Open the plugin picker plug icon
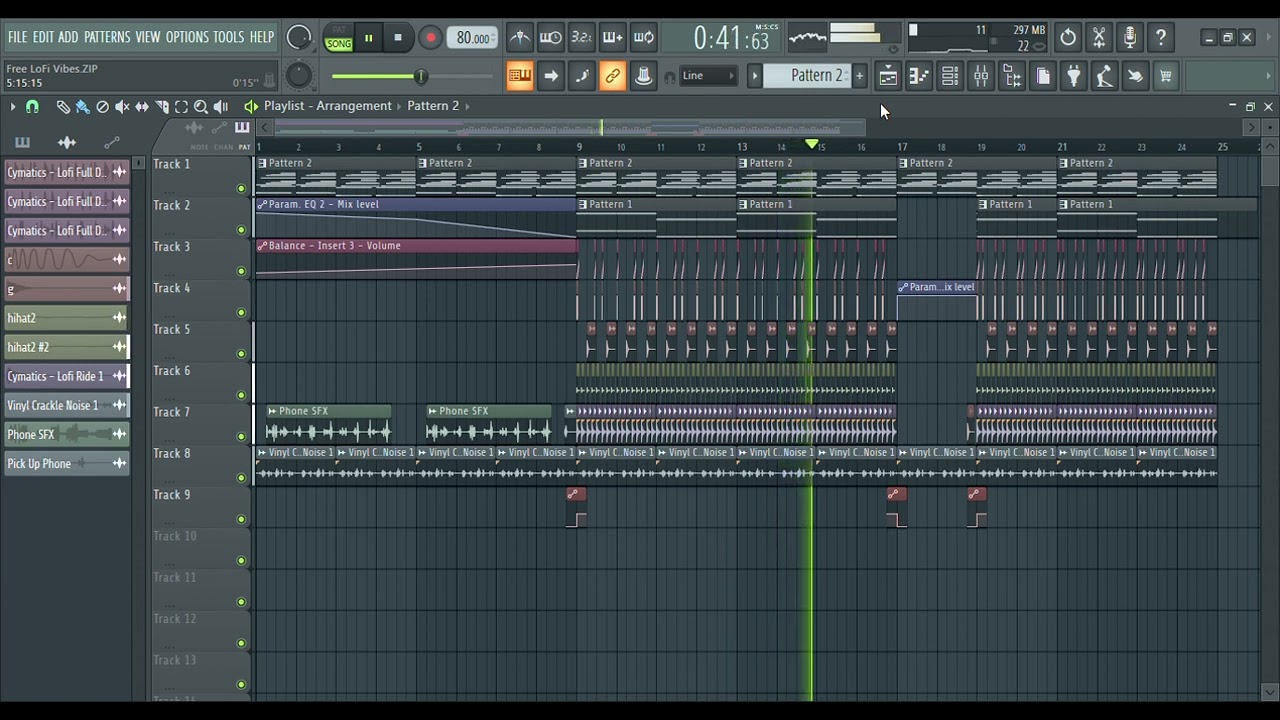The image size is (1280, 720). (1074, 76)
